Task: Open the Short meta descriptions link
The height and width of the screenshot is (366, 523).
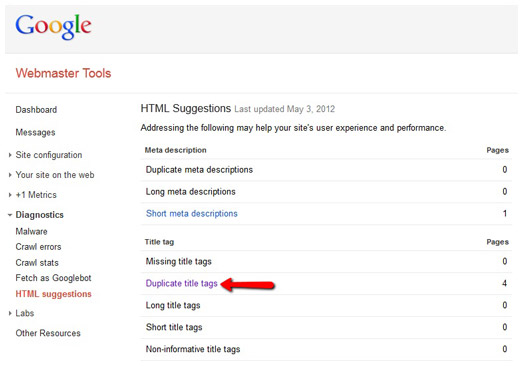Action: tap(192, 214)
